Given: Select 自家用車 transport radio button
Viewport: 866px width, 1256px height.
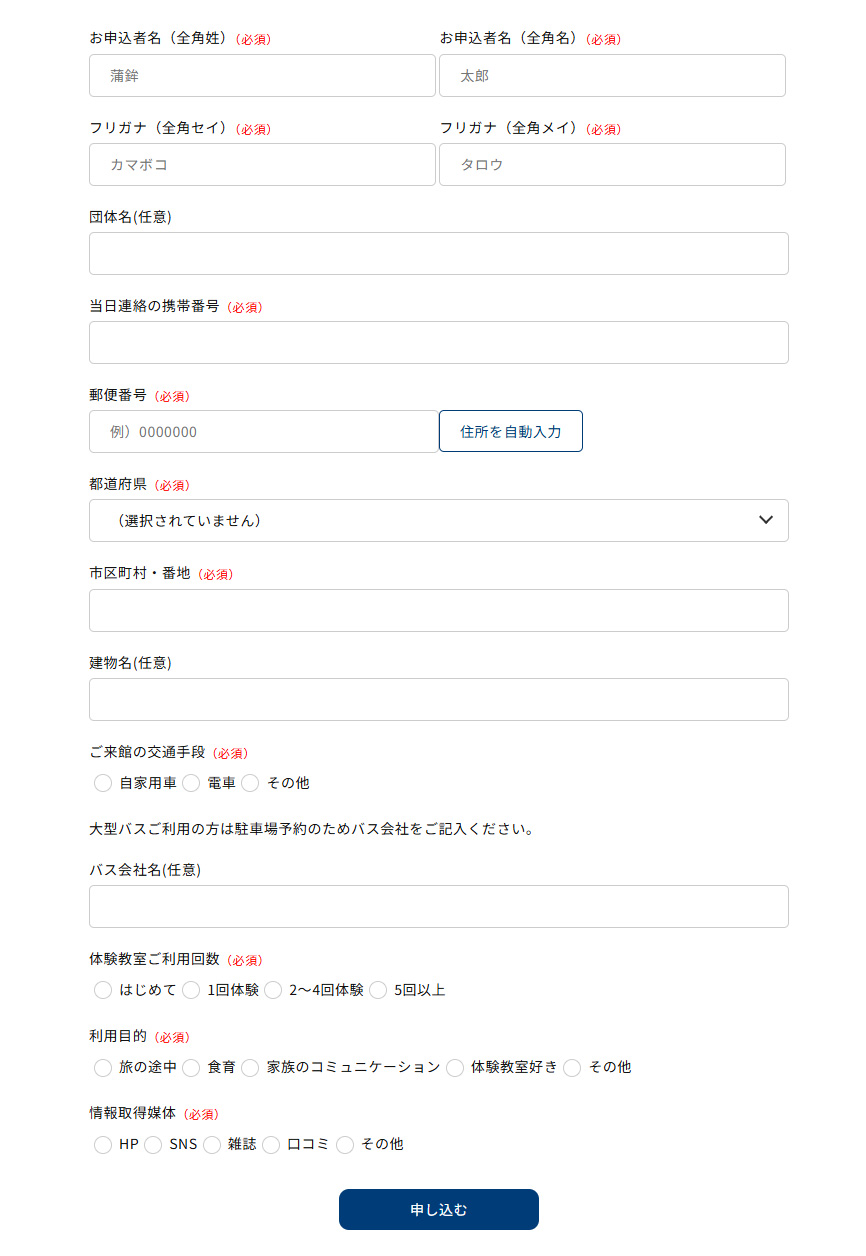Looking at the screenshot, I should [103, 783].
